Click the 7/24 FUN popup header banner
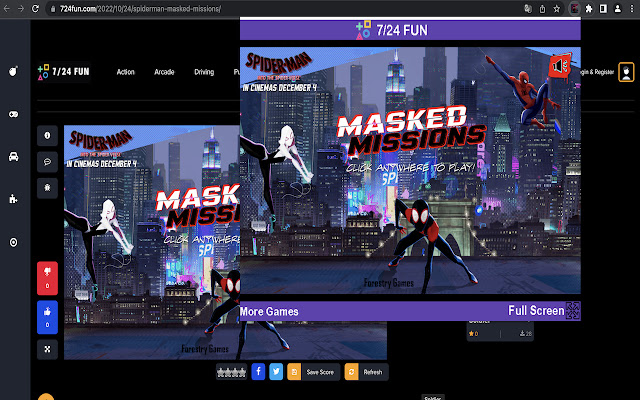 (410, 30)
